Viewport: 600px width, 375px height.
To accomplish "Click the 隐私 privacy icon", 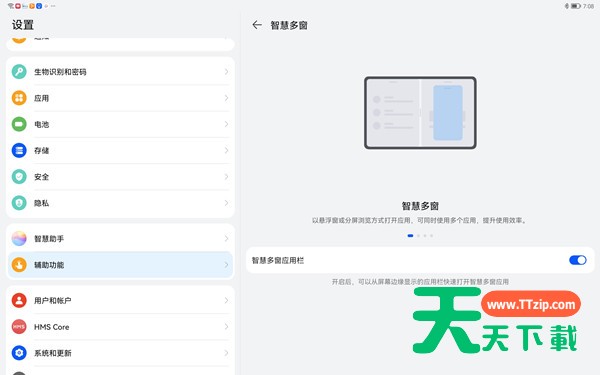I will pyautogui.click(x=19, y=203).
